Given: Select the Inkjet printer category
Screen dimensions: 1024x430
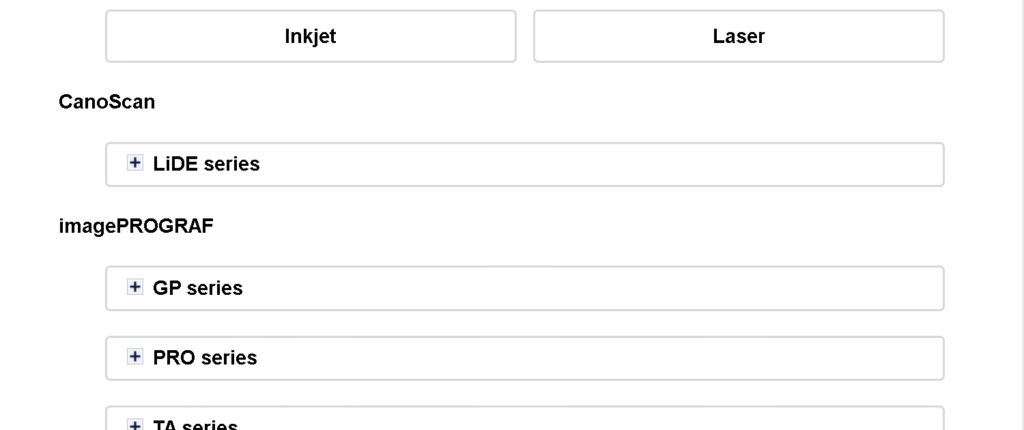Looking at the screenshot, I should point(311,36).
